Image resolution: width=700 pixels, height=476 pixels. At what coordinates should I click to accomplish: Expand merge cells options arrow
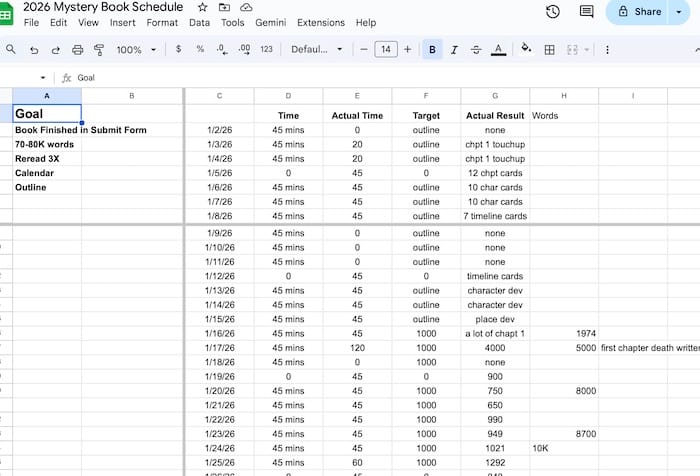tap(587, 50)
